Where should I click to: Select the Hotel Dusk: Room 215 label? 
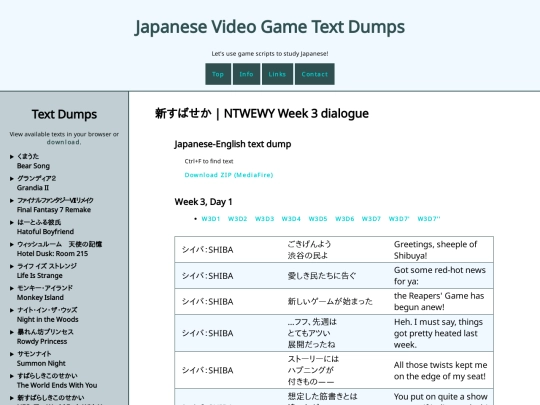point(52,254)
